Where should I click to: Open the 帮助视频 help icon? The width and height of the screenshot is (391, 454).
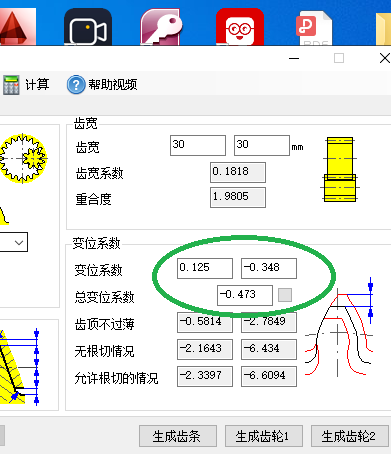click(76, 85)
